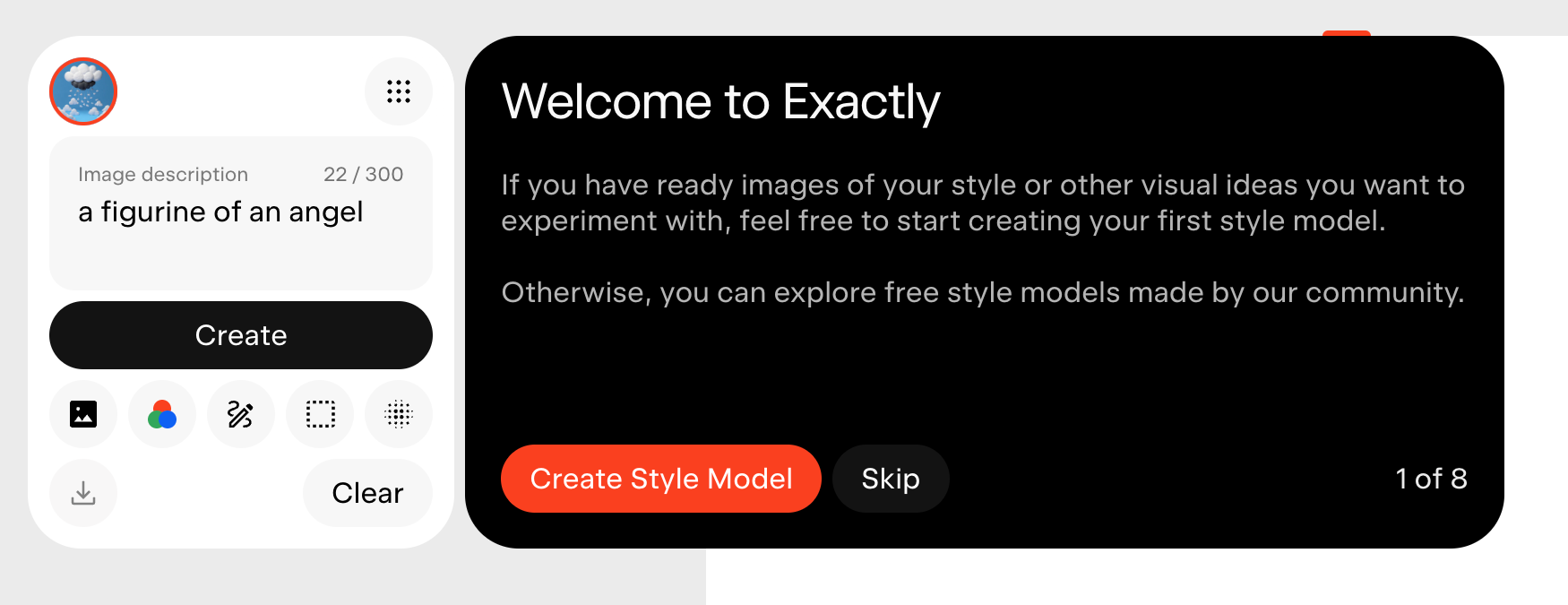Image resolution: width=1568 pixels, height=605 pixels.
Task: Click the 'Image description' field label
Action: 163,175
